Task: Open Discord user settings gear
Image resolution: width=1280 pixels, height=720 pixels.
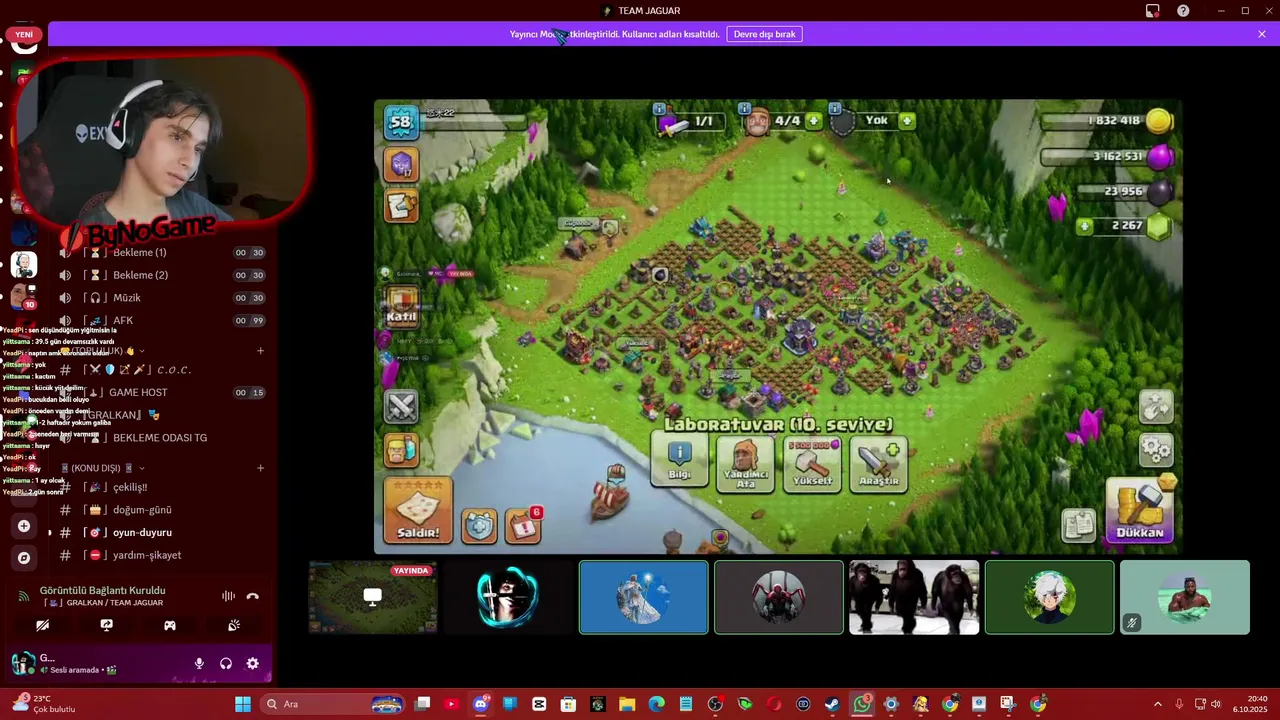Action: coord(253,663)
